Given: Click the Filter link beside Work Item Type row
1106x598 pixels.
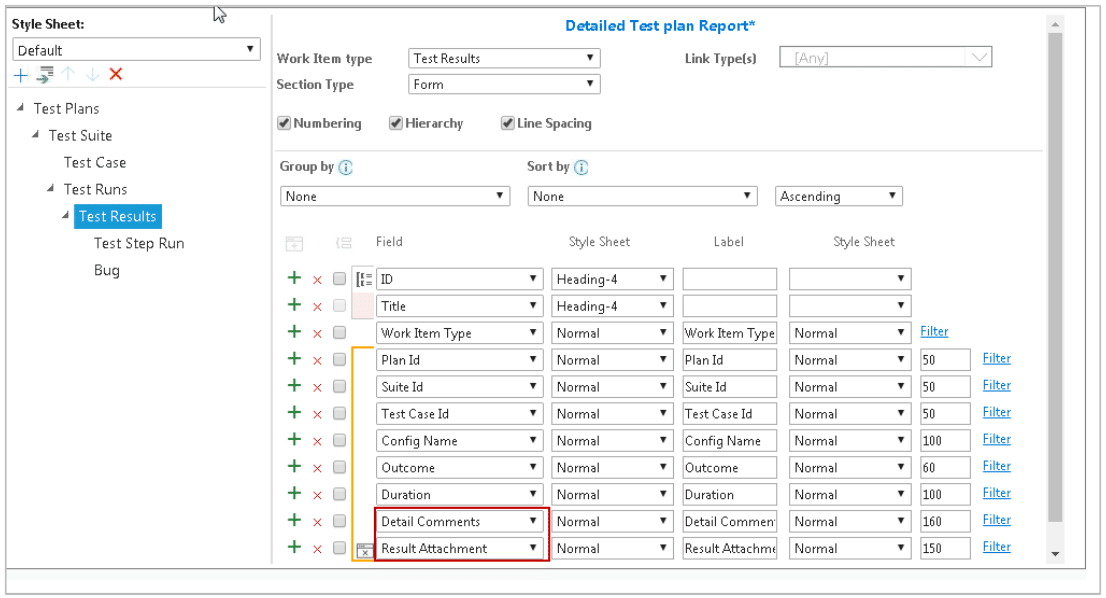Looking at the screenshot, I should point(934,331).
